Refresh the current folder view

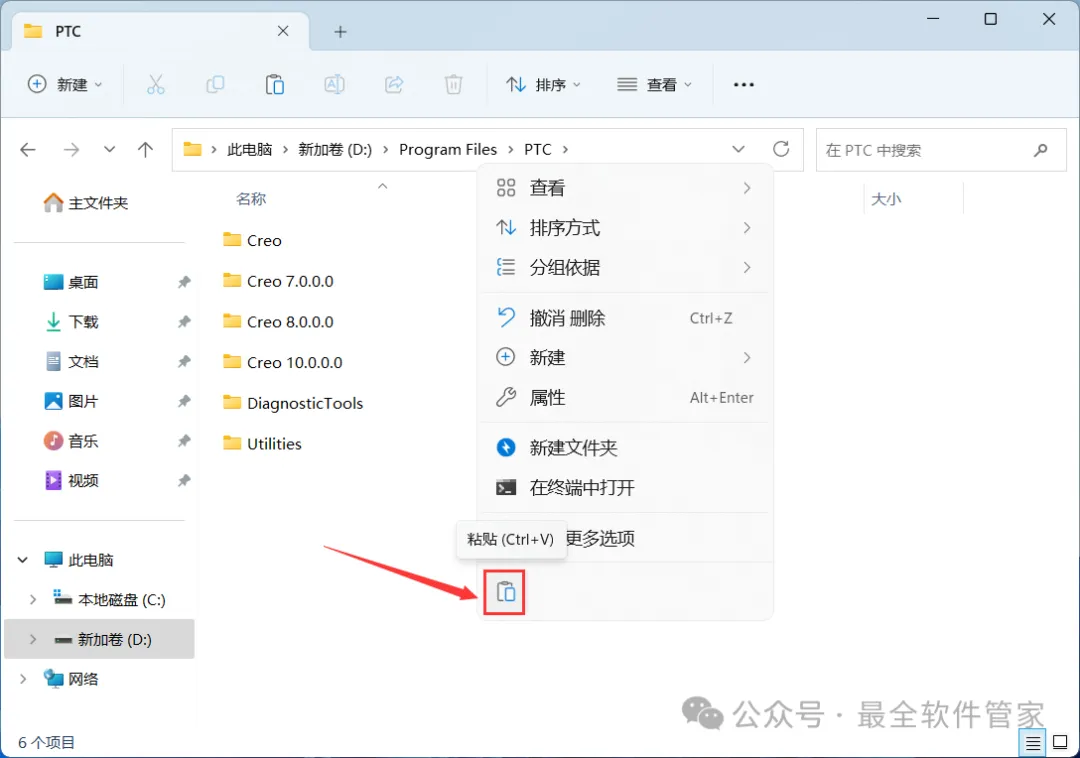coord(781,149)
